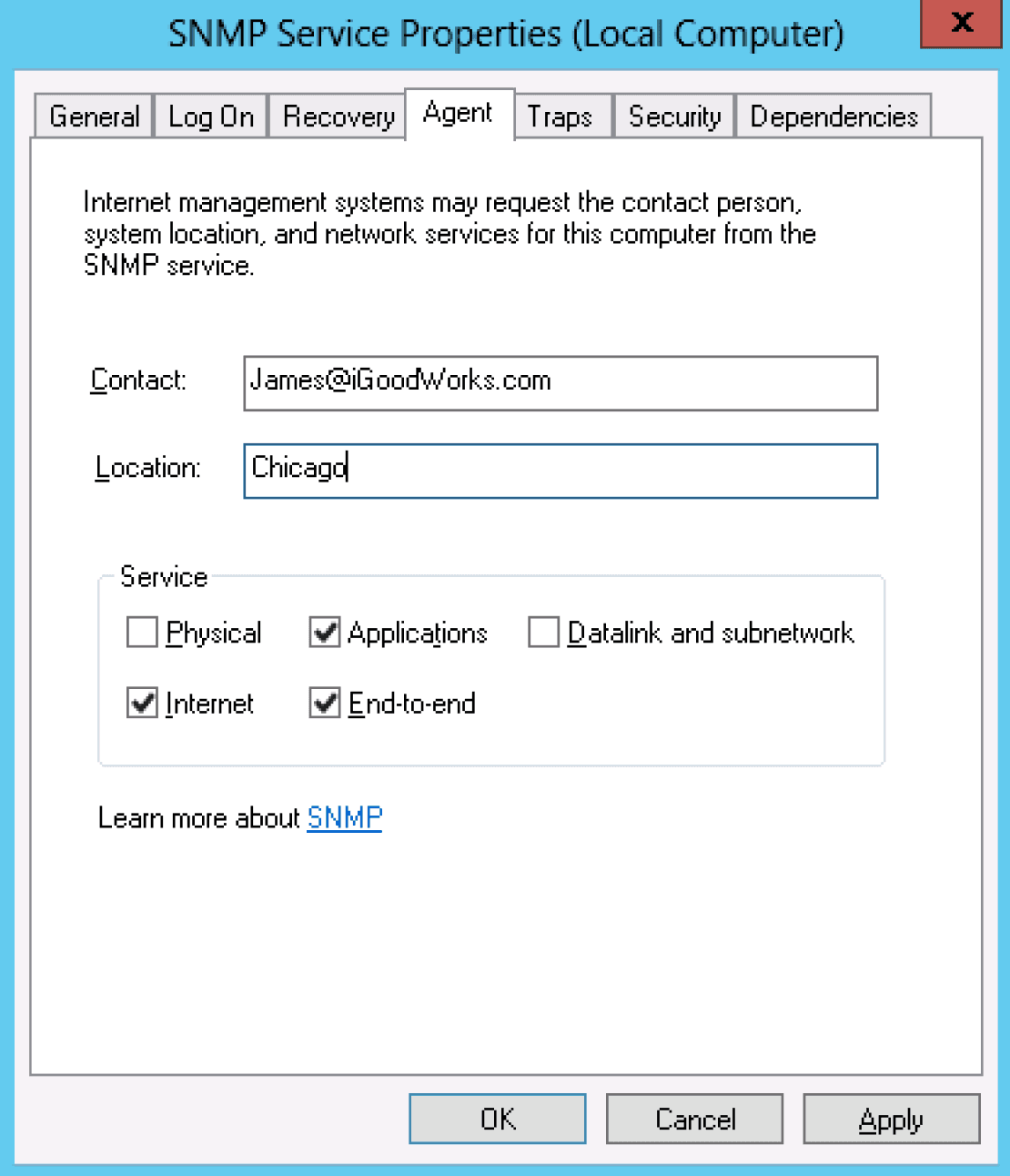This screenshot has width=1010, height=1176.
Task: Close the dialog with the red X
Action: tap(961, 23)
